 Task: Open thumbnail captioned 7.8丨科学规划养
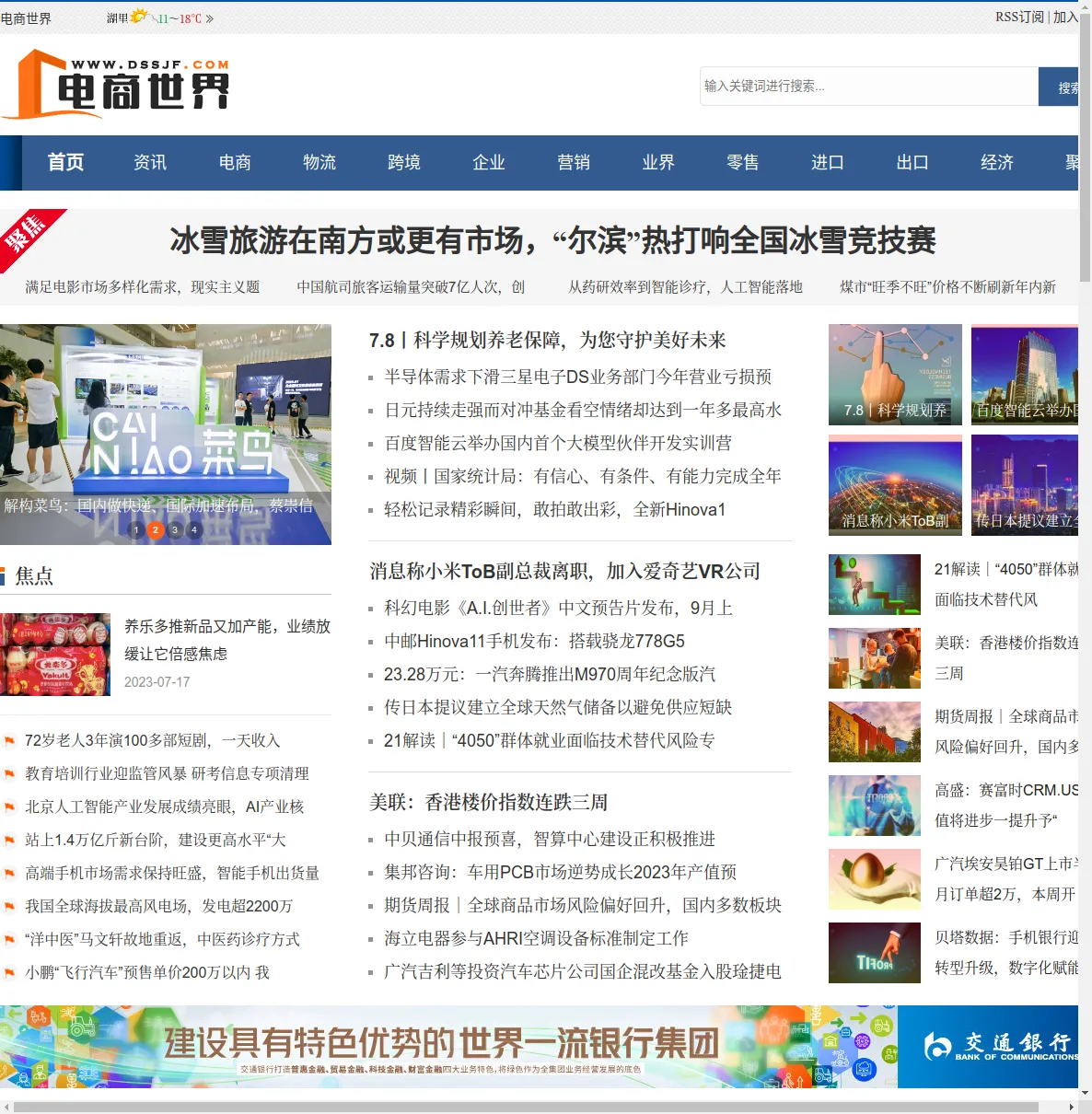[895, 375]
